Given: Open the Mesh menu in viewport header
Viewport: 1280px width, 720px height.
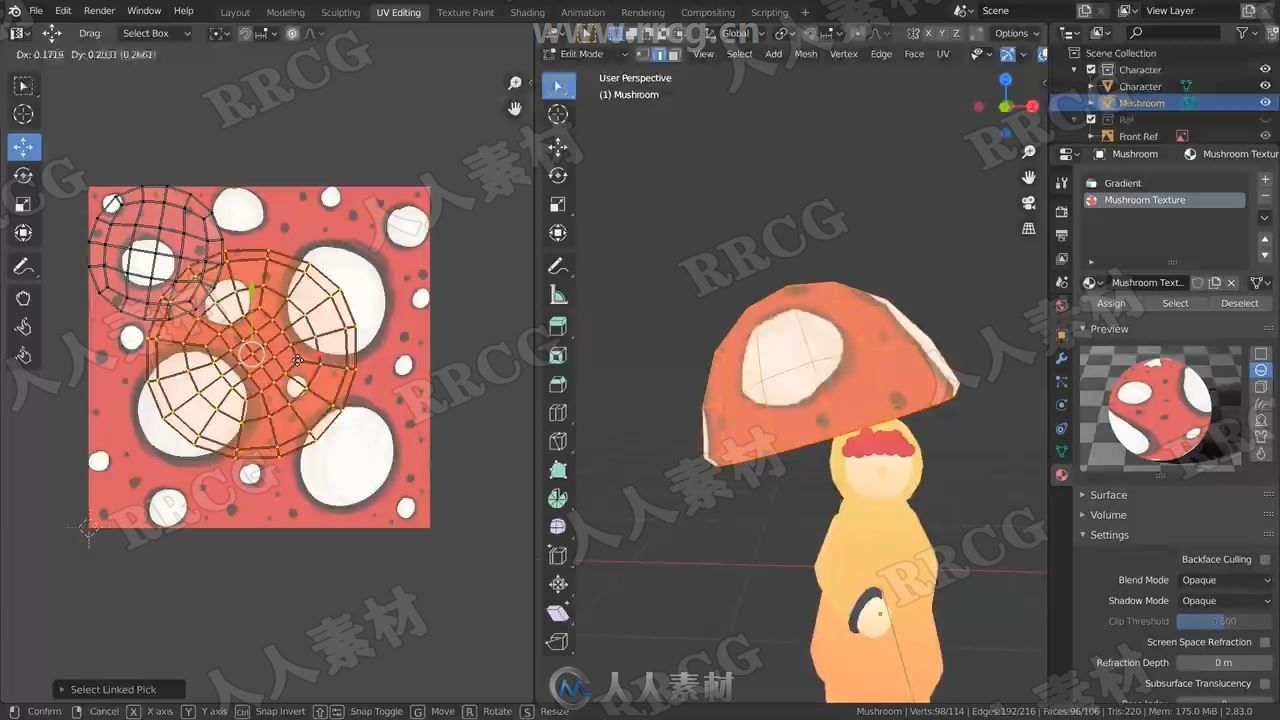Looking at the screenshot, I should (x=806, y=54).
